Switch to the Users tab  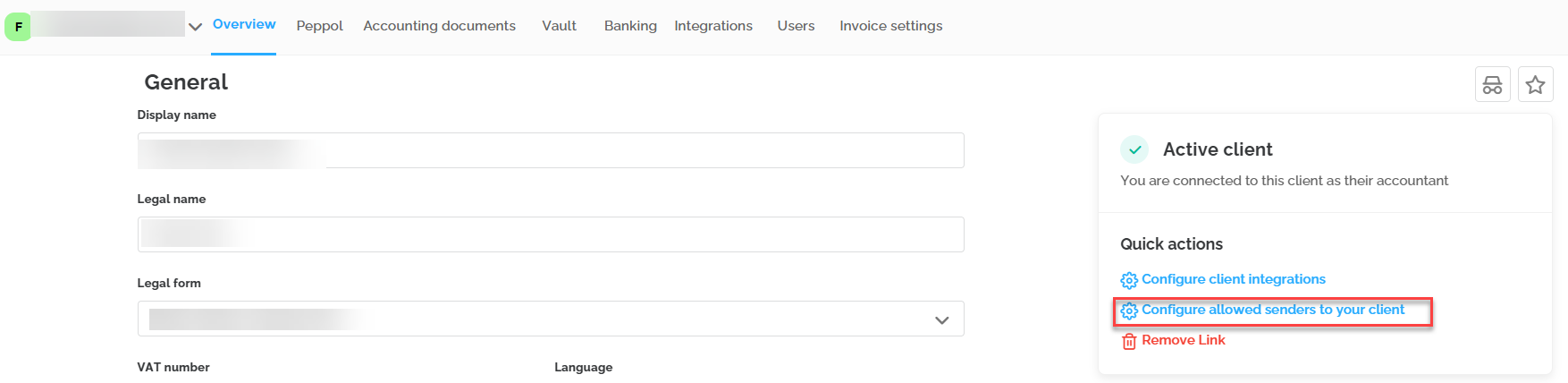tap(796, 26)
